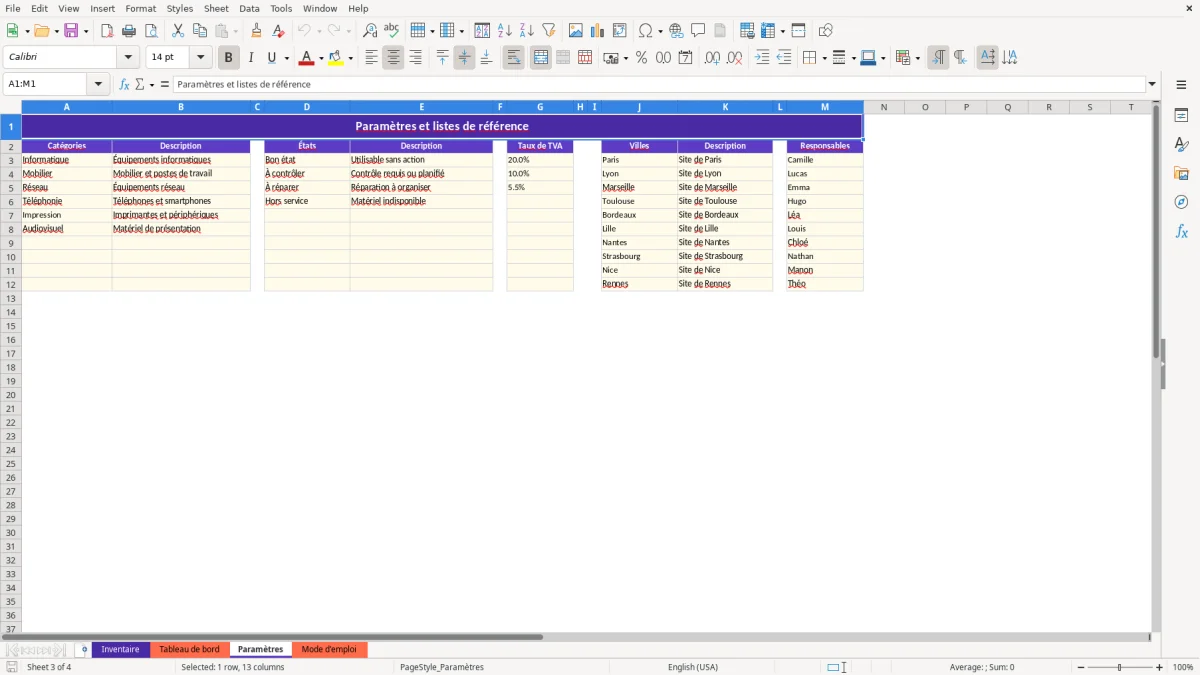Switch to the Inventaire sheet tab
1200x675 pixels.
121,649
